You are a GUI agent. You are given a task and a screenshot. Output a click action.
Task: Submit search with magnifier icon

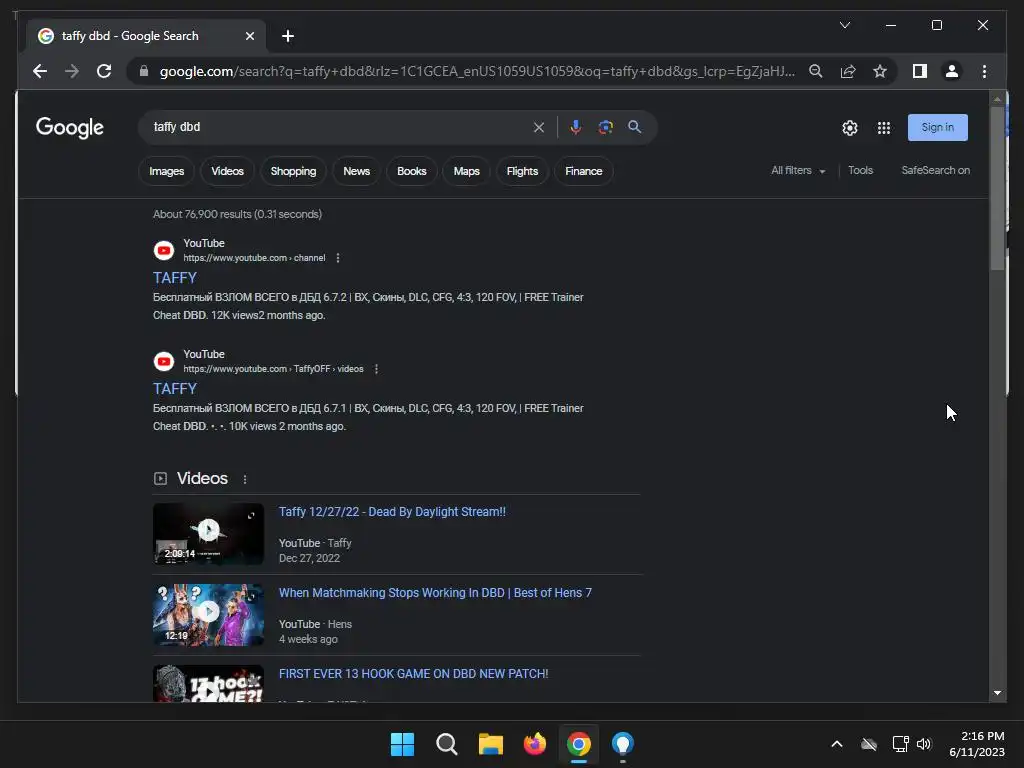pos(634,127)
